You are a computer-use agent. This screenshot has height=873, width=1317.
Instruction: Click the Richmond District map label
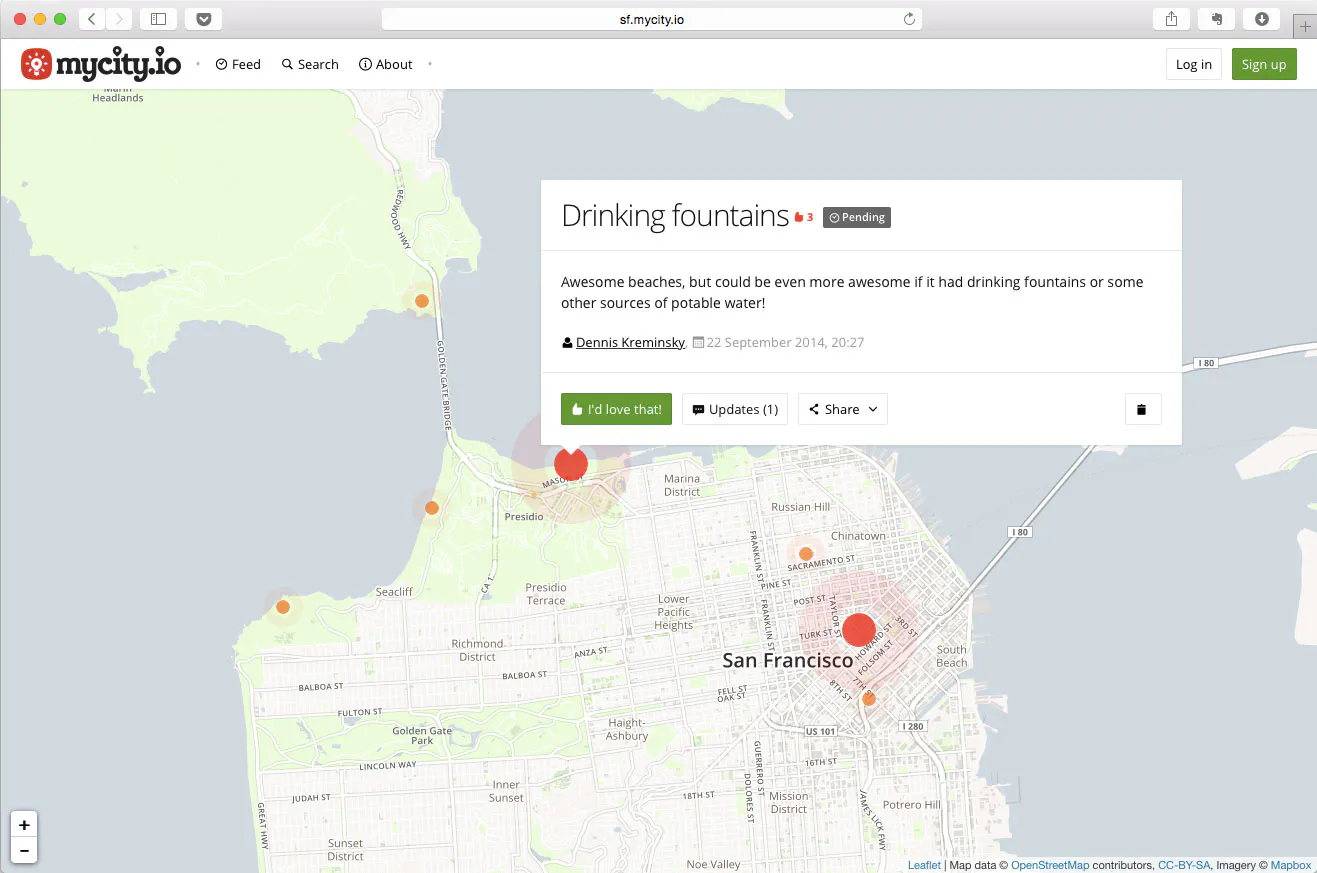(477, 650)
